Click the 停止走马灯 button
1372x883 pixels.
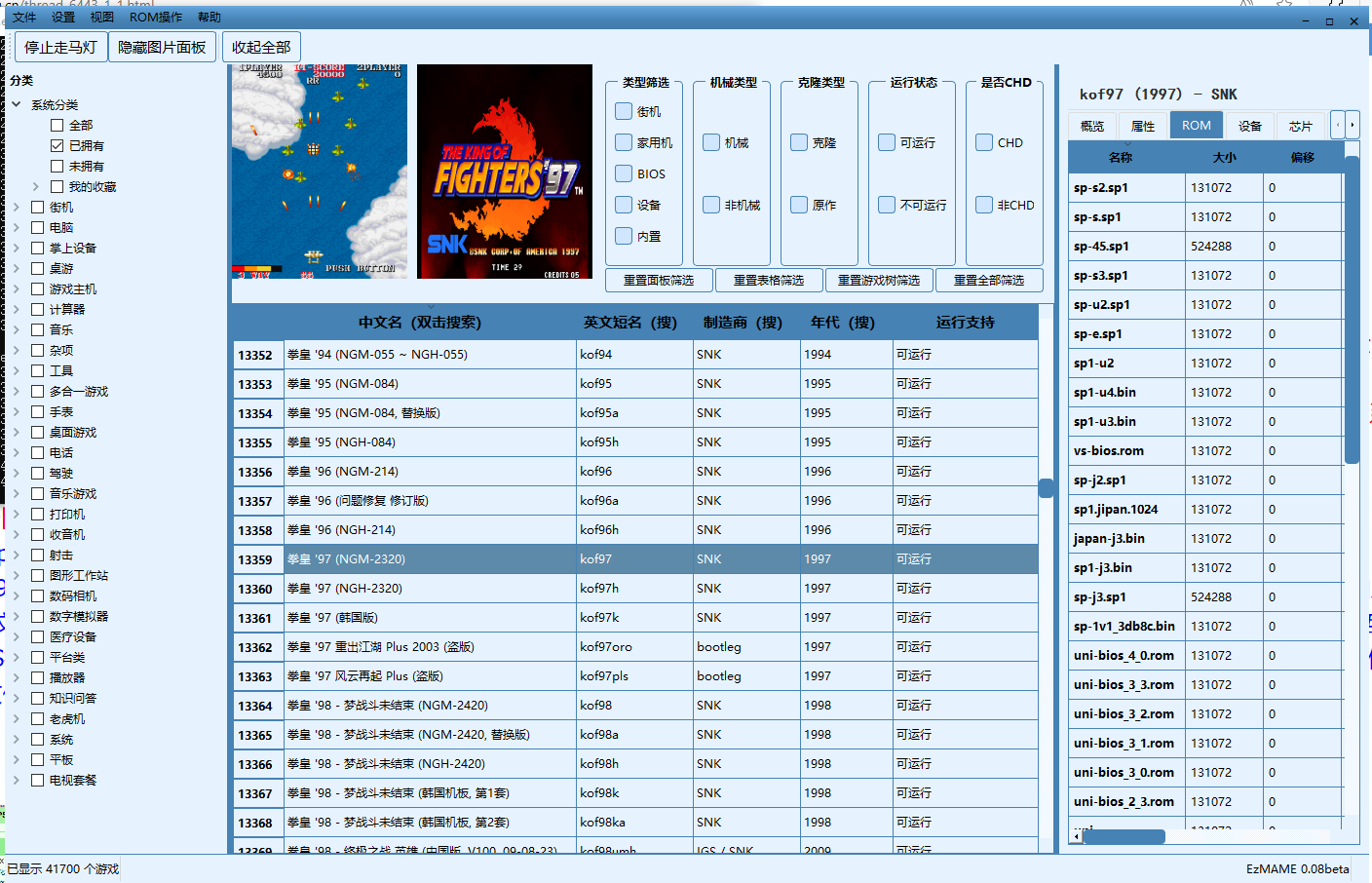coord(61,47)
